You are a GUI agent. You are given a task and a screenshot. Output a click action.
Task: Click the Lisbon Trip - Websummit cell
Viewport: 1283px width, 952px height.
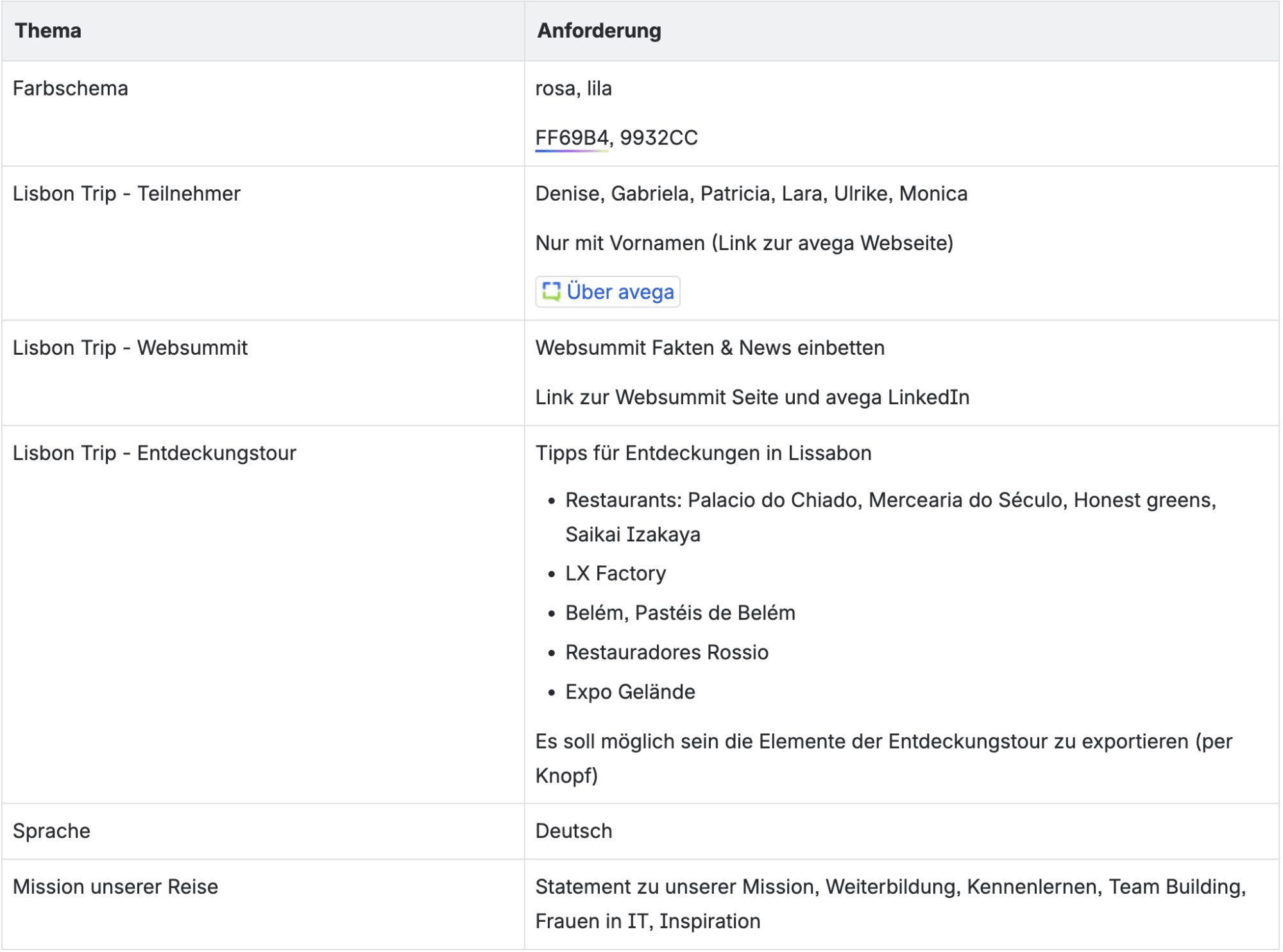pos(130,348)
